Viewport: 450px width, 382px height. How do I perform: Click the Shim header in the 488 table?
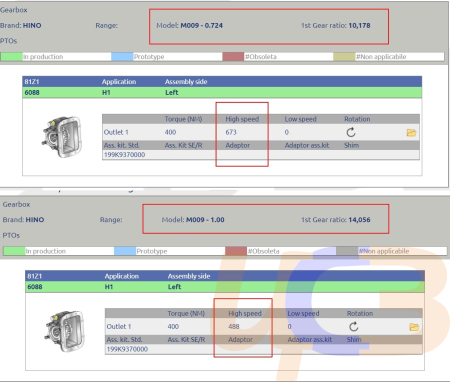(354, 340)
